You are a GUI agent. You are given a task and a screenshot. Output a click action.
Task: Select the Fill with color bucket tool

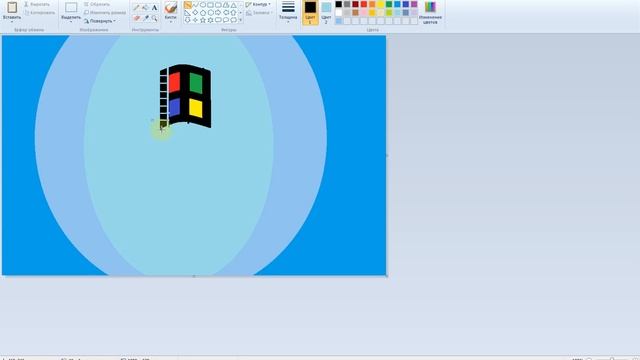tap(145, 7)
